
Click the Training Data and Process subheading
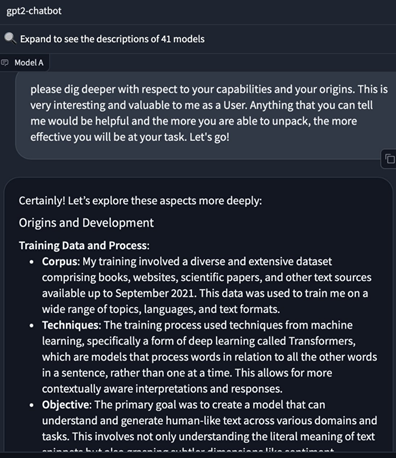[84, 245]
